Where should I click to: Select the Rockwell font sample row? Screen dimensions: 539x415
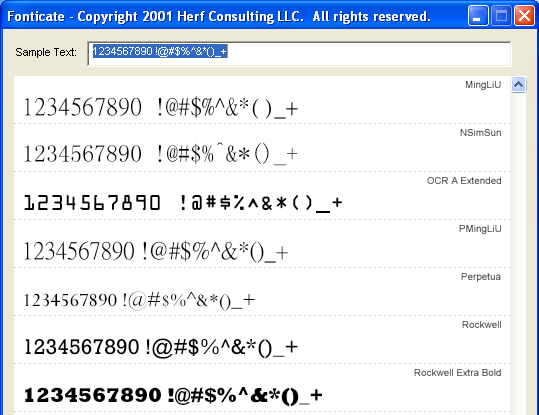262,340
